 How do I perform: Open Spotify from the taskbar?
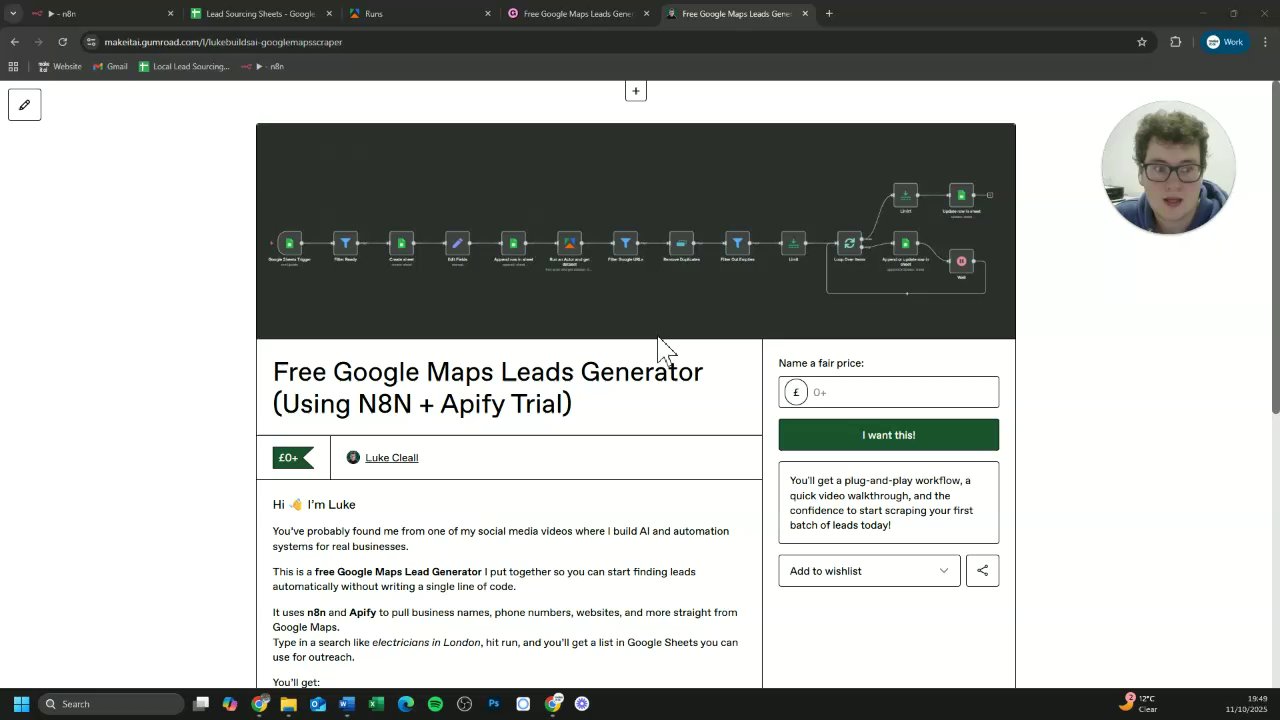click(435, 704)
